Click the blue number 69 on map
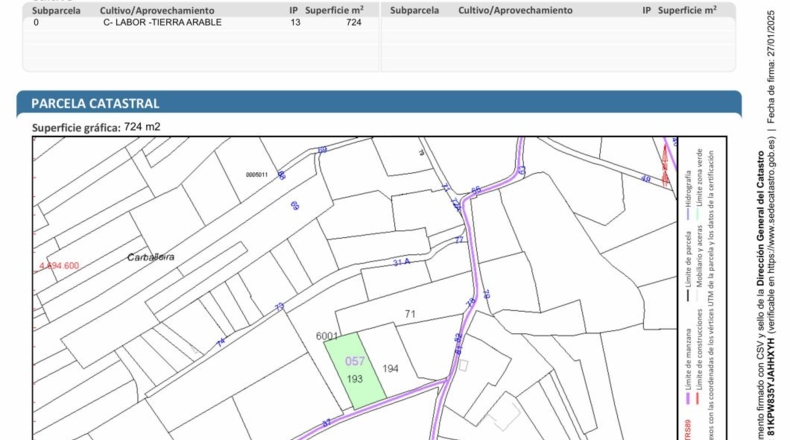This screenshot has width=790, height=440. tap(295, 205)
